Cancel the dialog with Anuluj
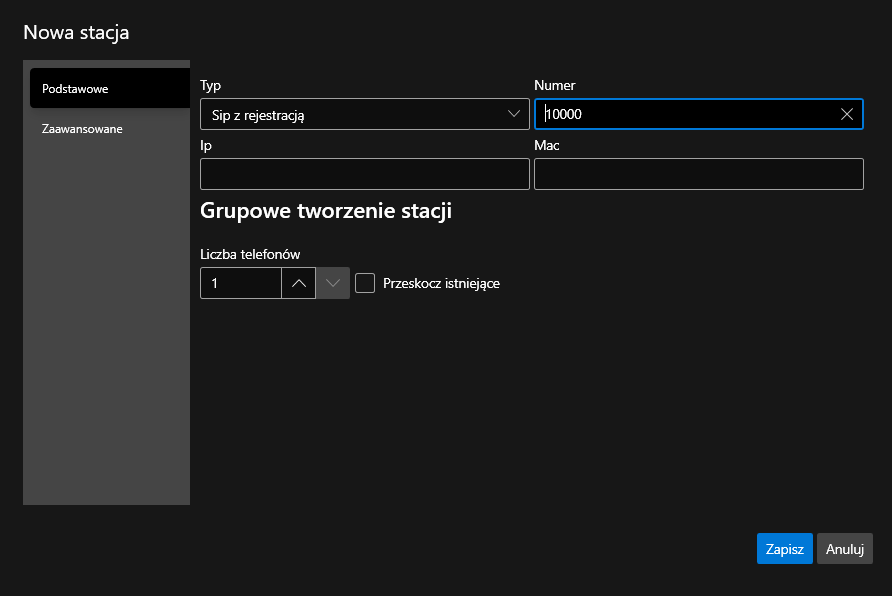Image resolution: width=892 pixels, height=596 pixels. [x=844, y=548]
